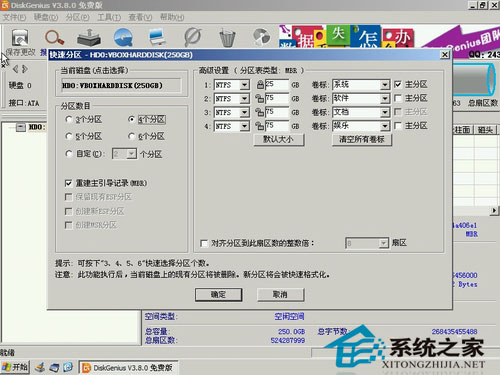Open the View (查看) menu
500x375 pixels.
point(140,17)
